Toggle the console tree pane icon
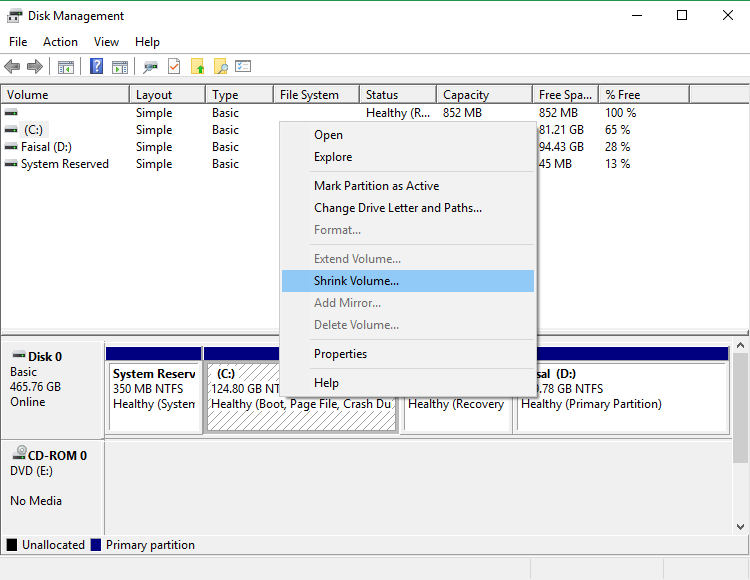750x580 pixels. [66, 67]
